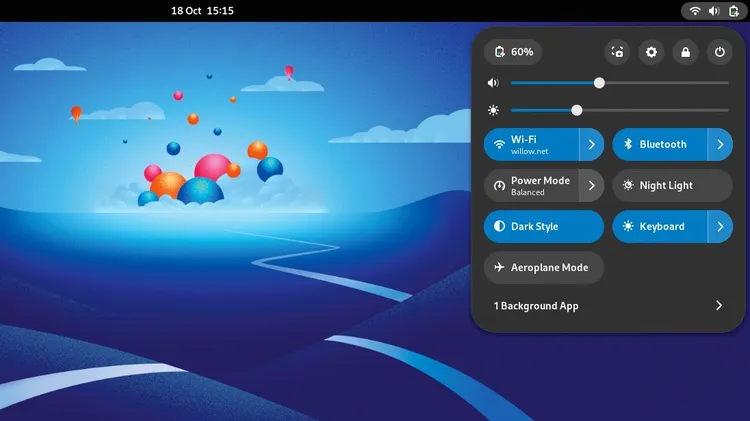Expand Keyboard backlight options

pyautogui.click(x=720, y=227)
